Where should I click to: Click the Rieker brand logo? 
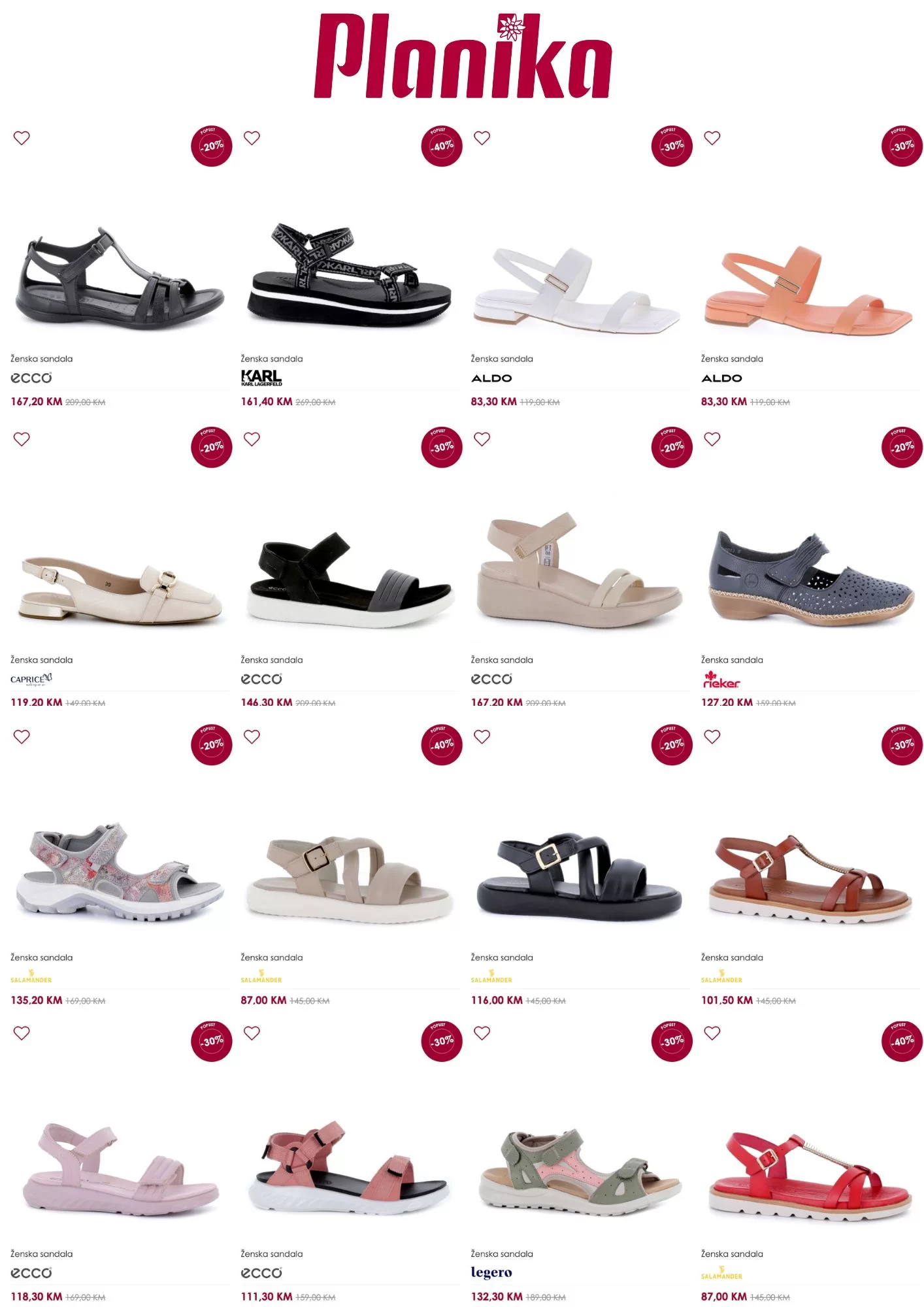coord(721,680)
